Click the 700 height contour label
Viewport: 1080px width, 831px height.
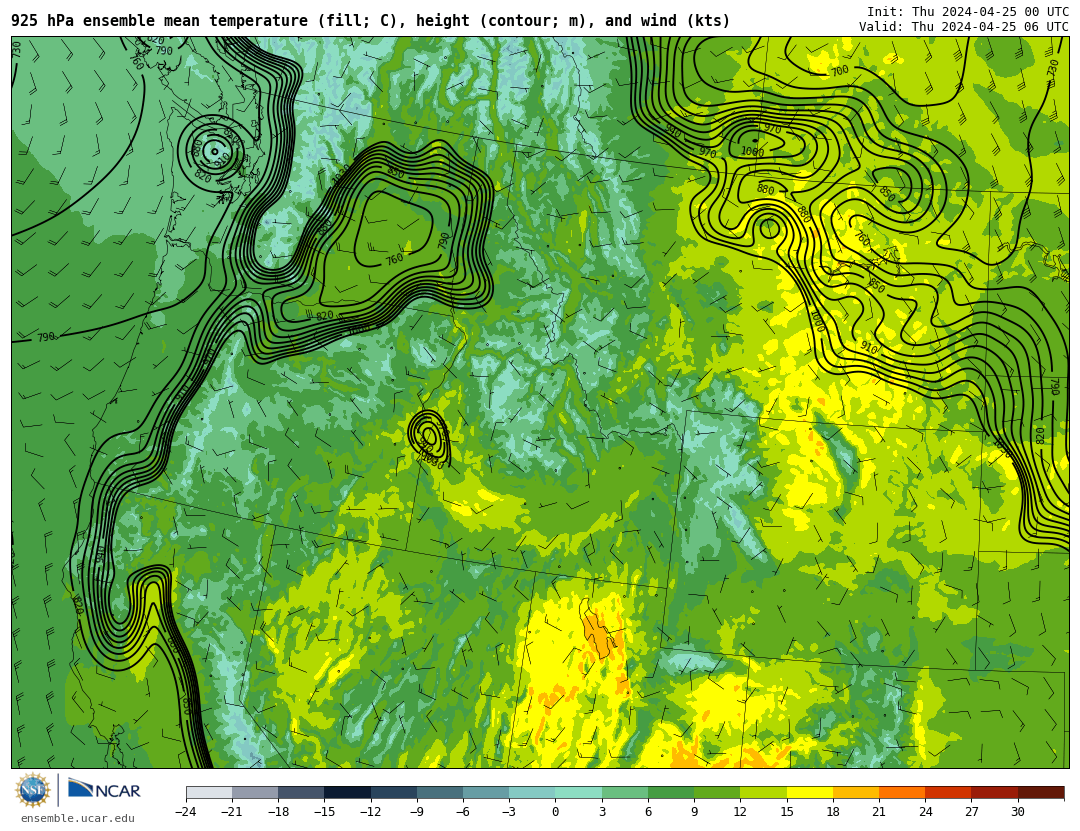(x=840, y=71)
